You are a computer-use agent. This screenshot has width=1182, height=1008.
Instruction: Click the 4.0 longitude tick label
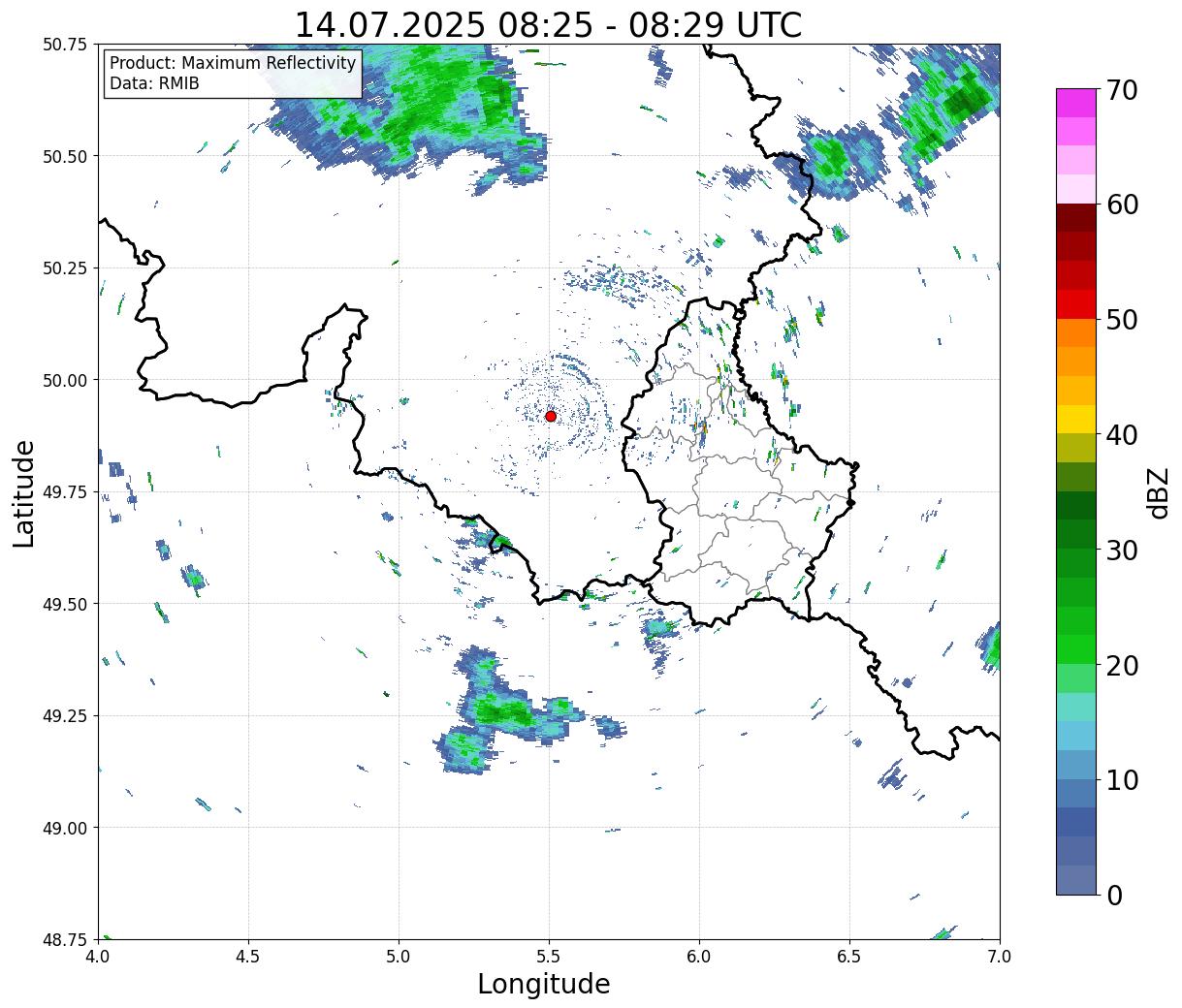pos(98,957)
